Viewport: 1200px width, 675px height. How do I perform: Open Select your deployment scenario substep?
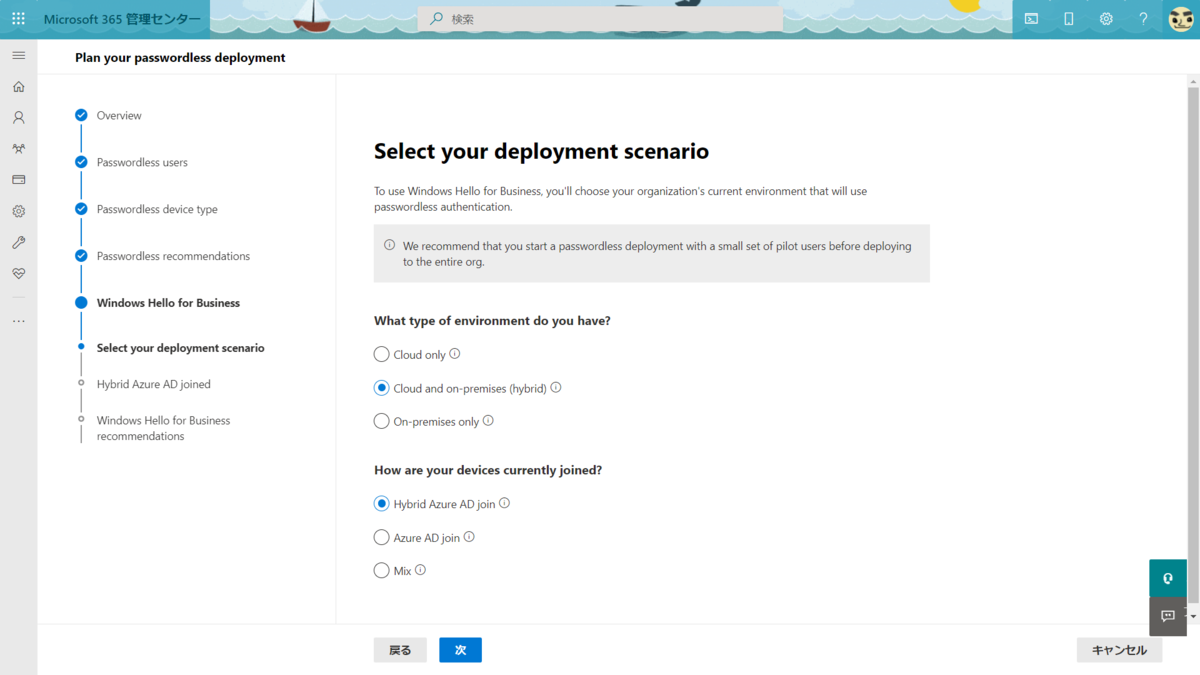pos(181,348)
